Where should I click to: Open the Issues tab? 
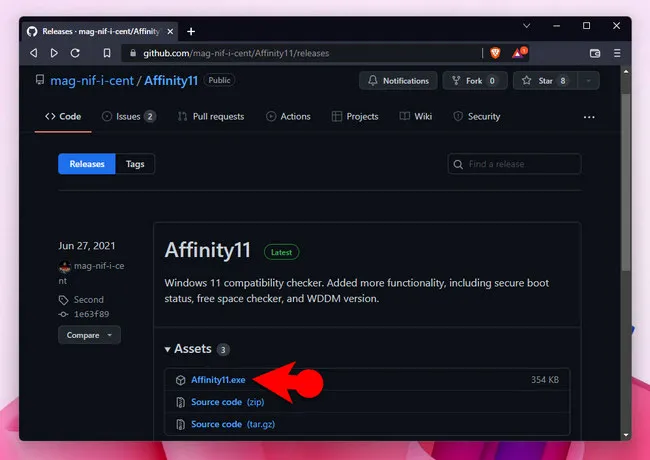click(129, 116)
